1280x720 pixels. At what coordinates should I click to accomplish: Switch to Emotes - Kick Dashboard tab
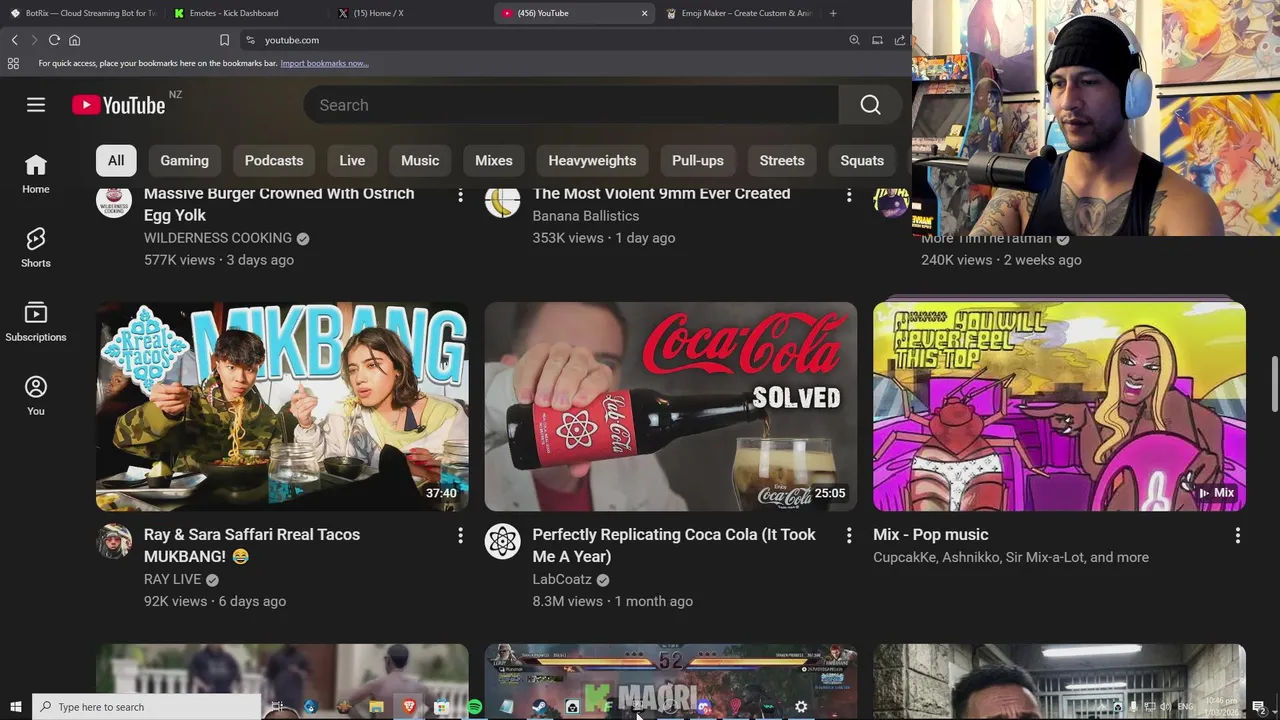tap(244, 13)
